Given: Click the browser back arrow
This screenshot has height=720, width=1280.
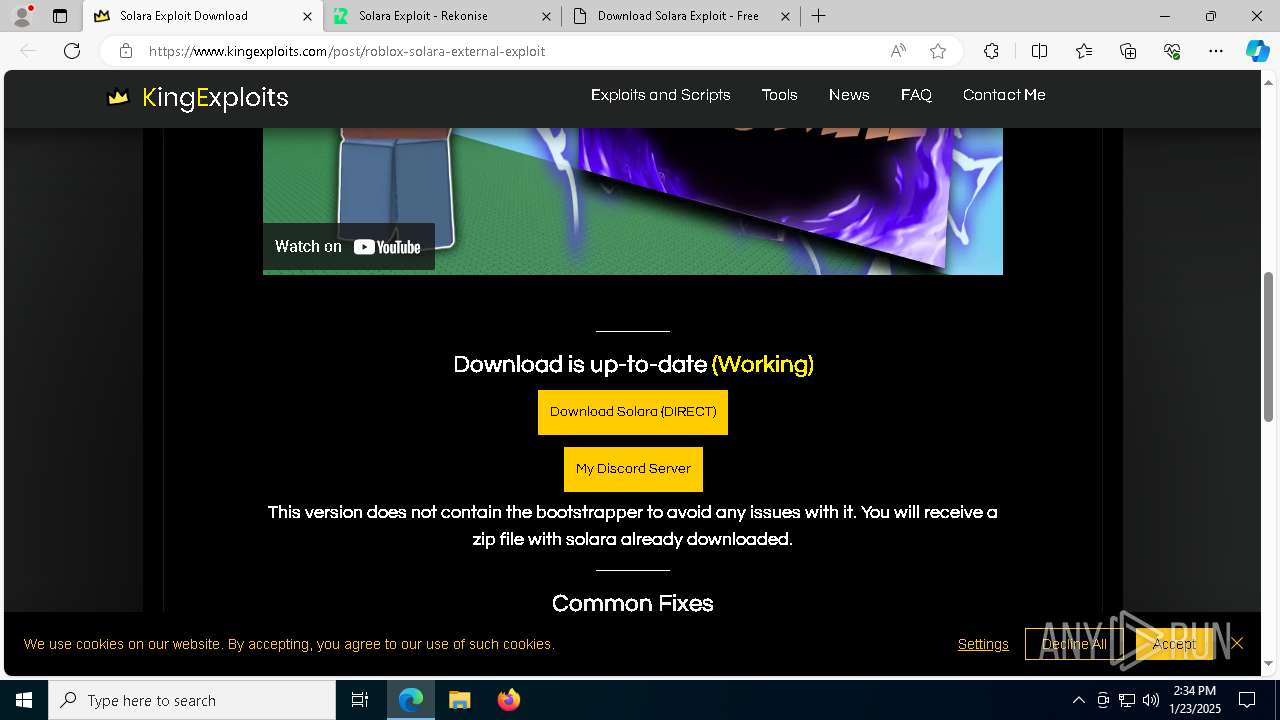Looking at the screenshot, I should coord(29,51).
